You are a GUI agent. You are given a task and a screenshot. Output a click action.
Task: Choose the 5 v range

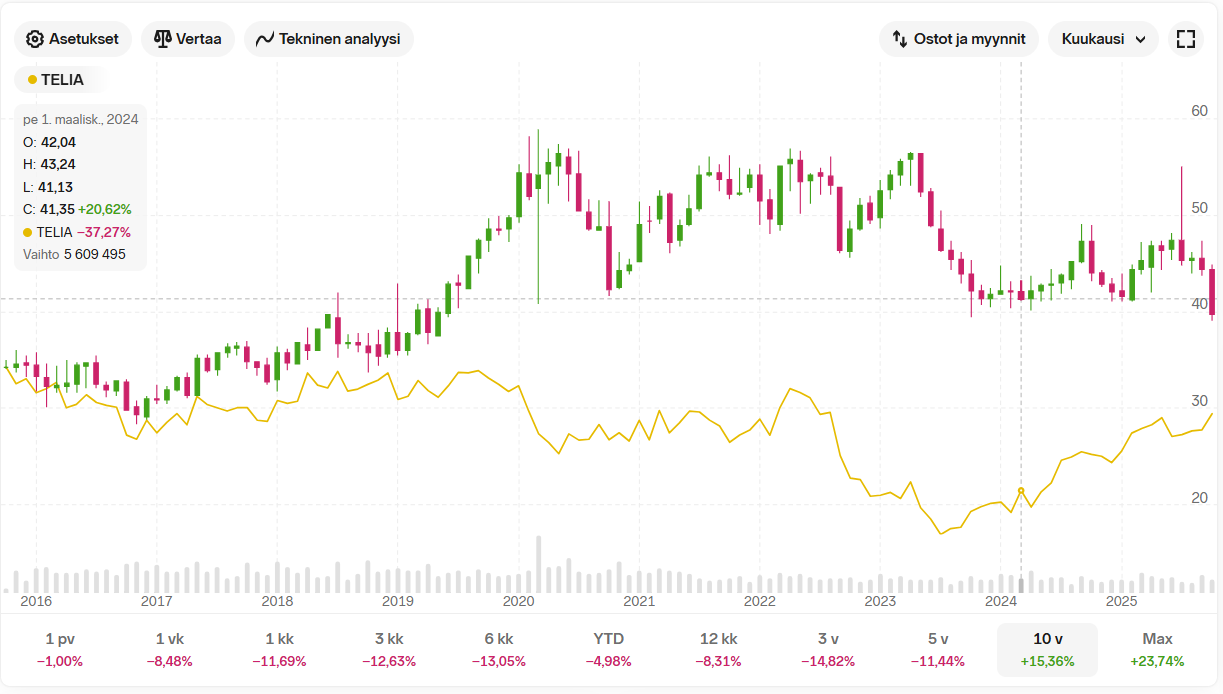click(938, 649)
